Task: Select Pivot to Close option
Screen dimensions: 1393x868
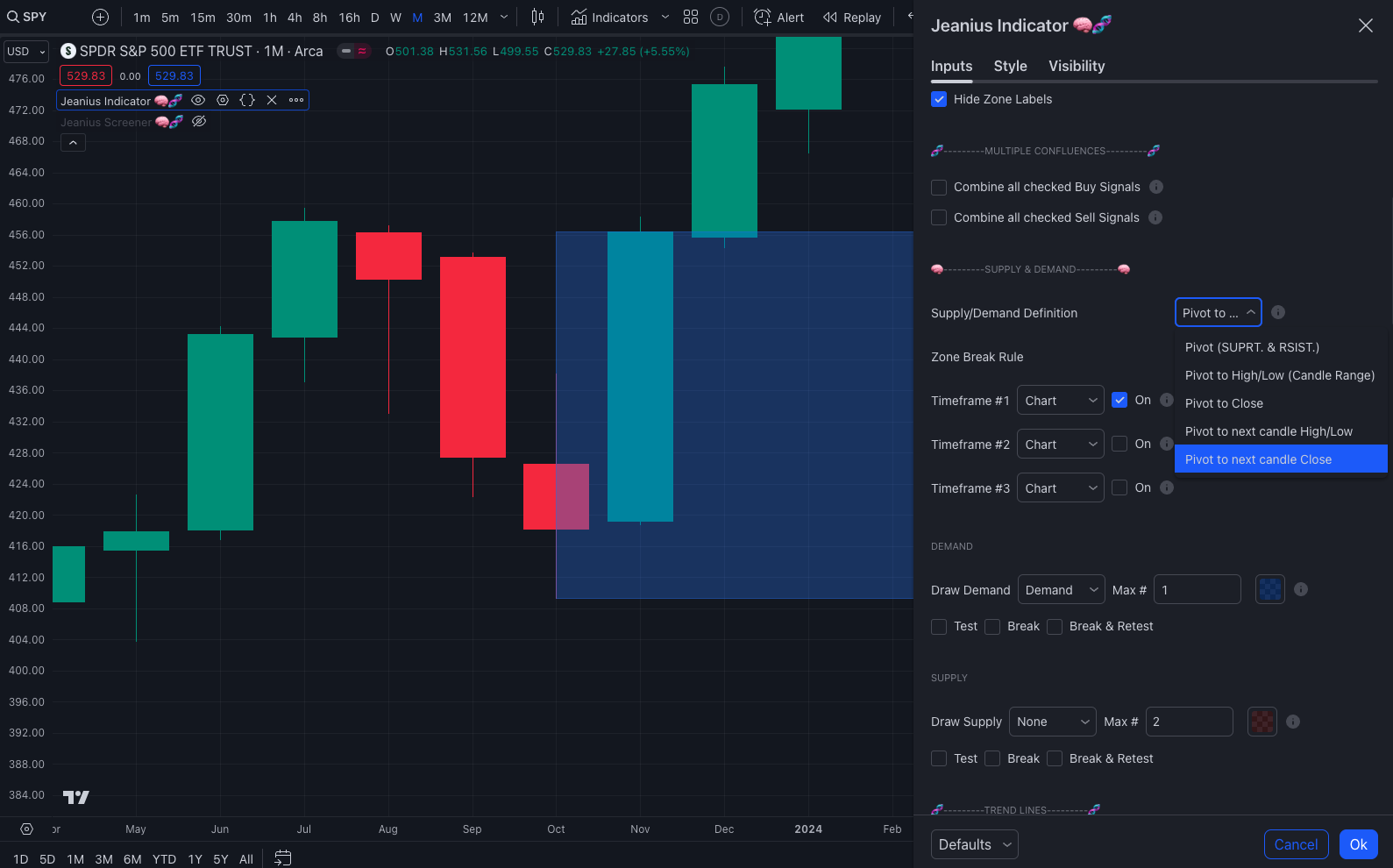Action: point(1281,403)
